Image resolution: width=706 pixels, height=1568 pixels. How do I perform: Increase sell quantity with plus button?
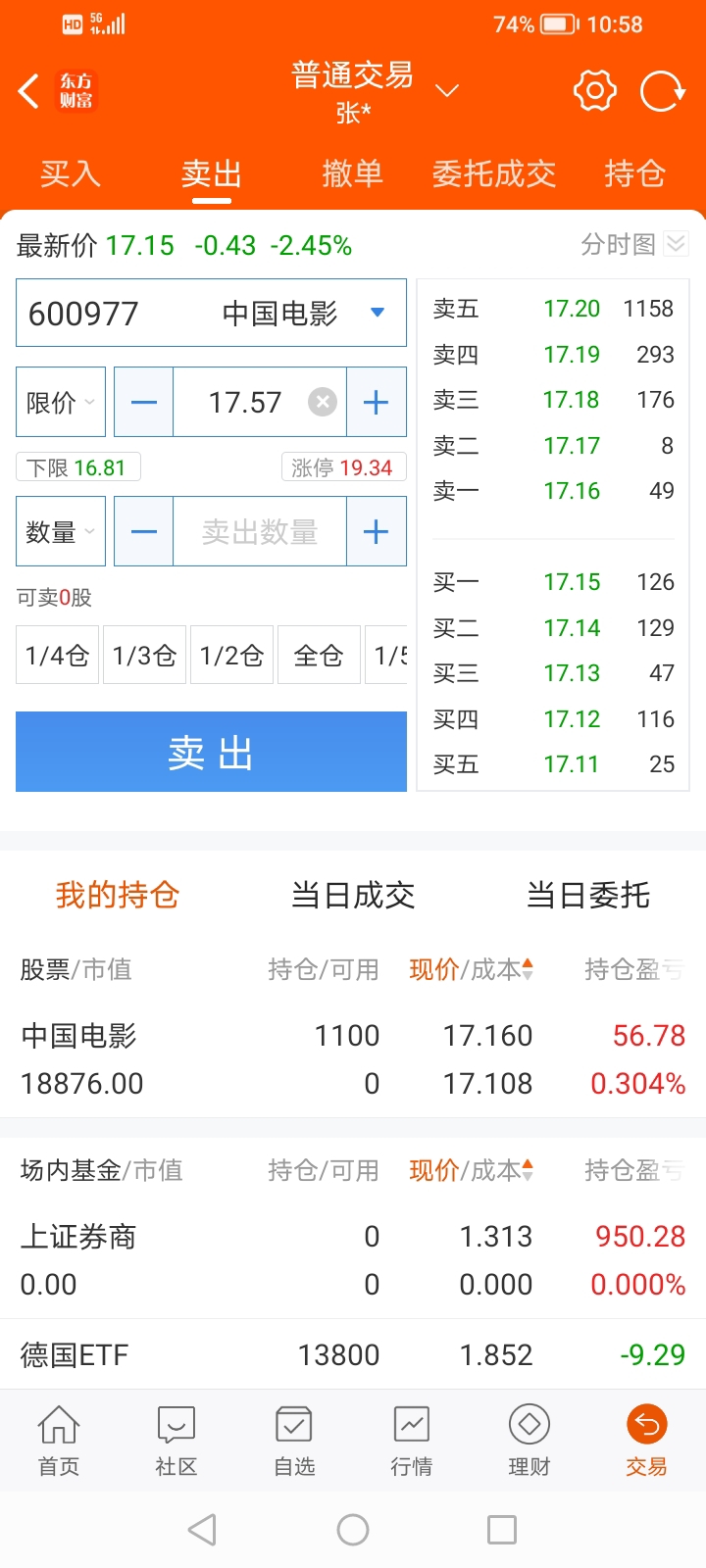pos(376,531)
